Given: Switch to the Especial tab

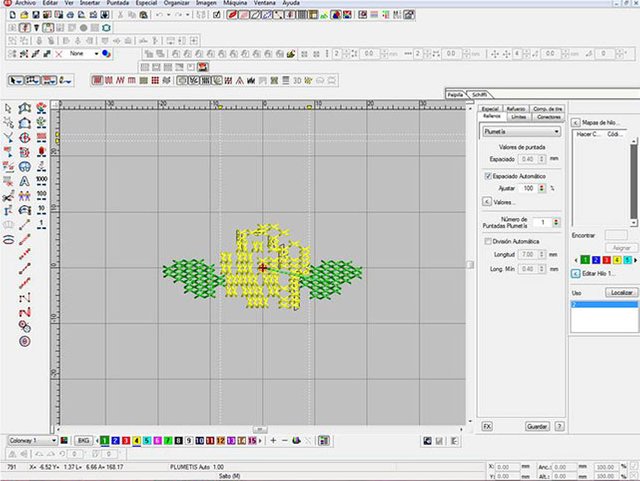Looking at the screenshot, I should [x=490, y=109].
